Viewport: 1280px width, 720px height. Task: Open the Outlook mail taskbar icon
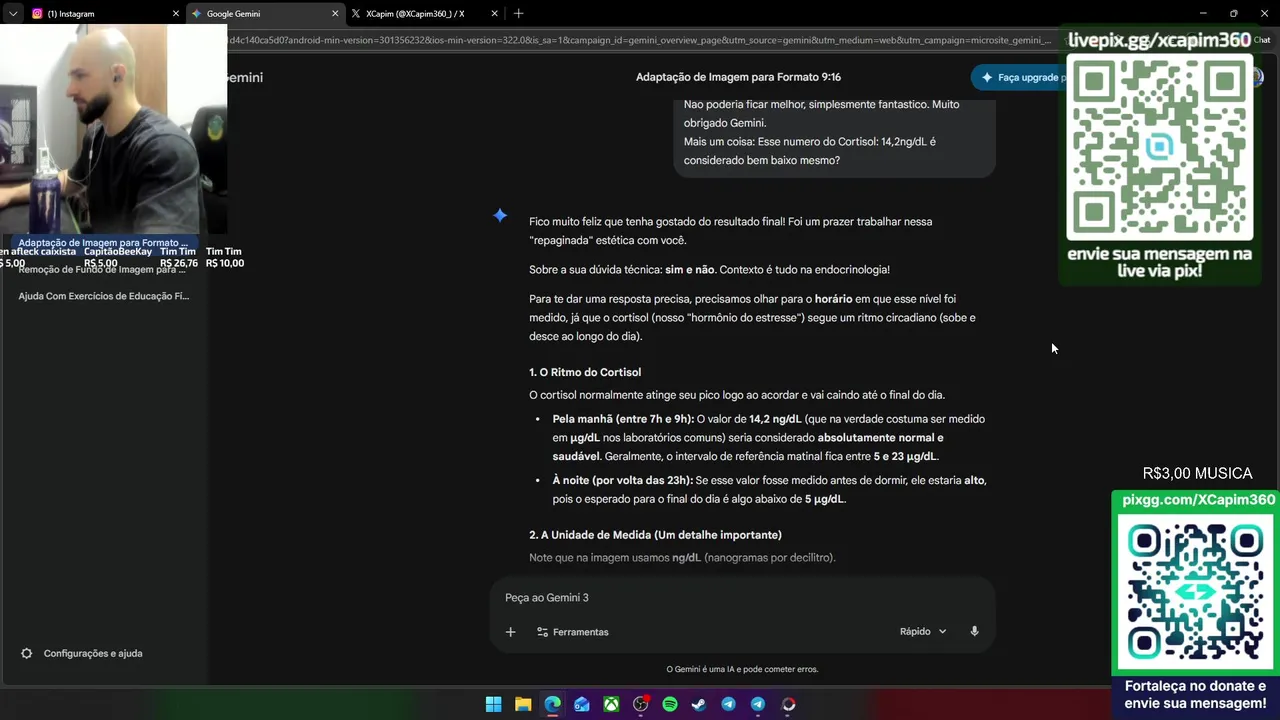point(582,704)
